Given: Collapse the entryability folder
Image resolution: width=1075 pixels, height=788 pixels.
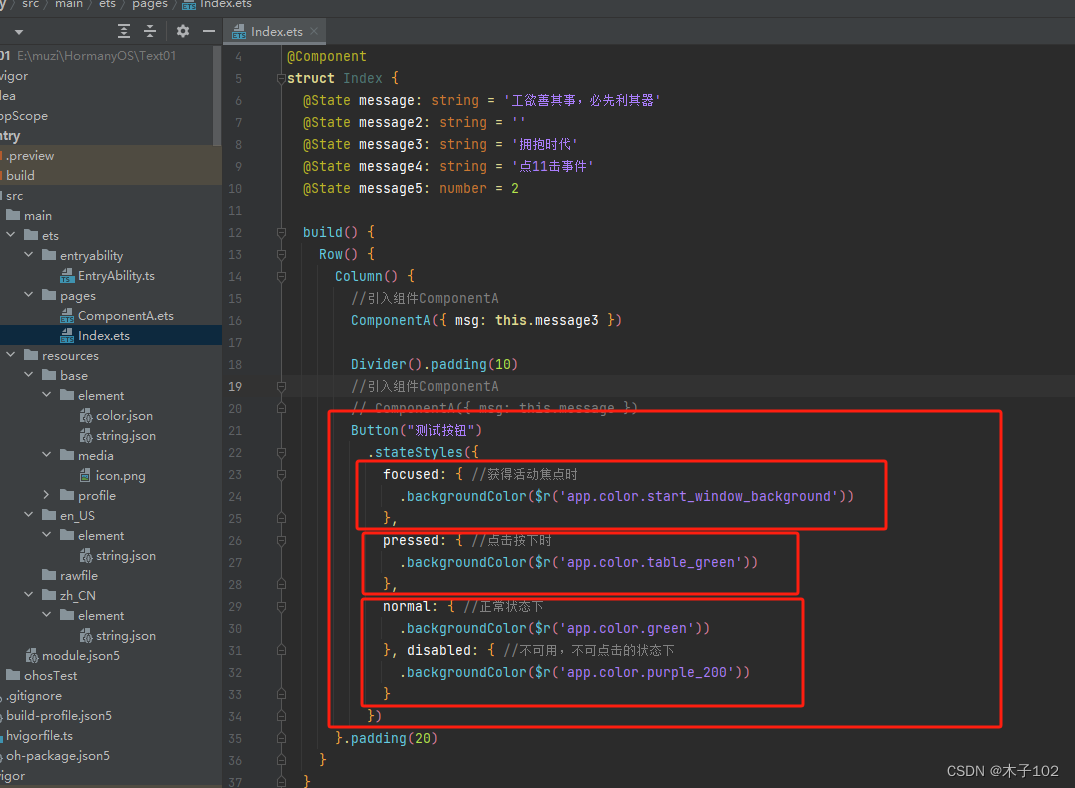Looking at the screenshot, I should (28, 255).
